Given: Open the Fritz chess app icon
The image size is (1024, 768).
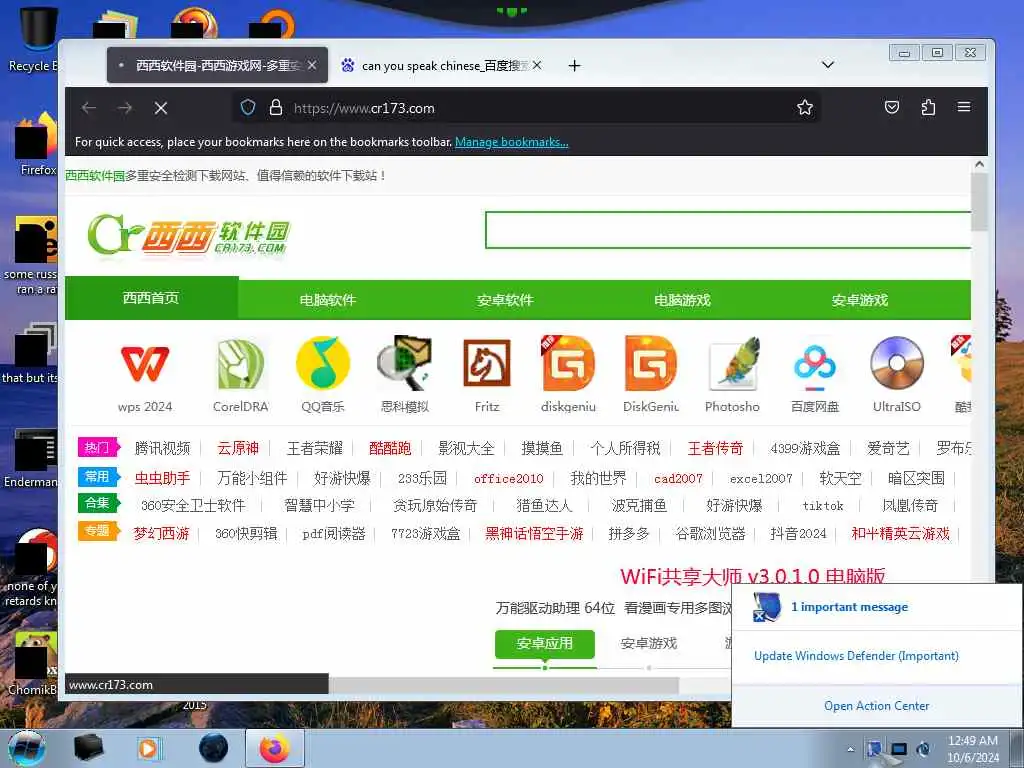Looking at the screenshot, I should point(487,363).
